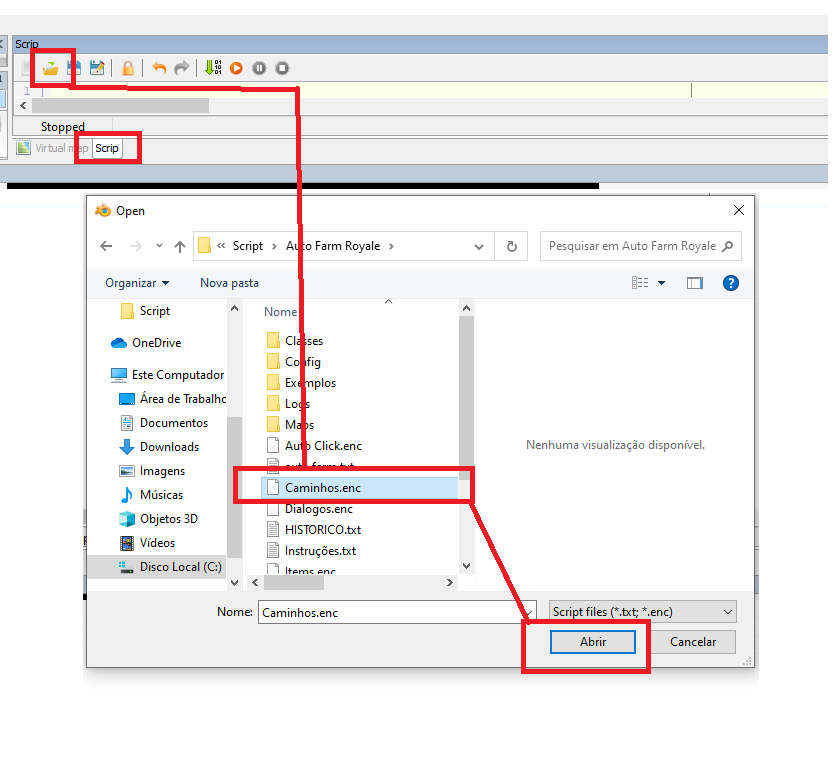
Task: Run the script with orange play button
Action: click(x=236, y=68)
